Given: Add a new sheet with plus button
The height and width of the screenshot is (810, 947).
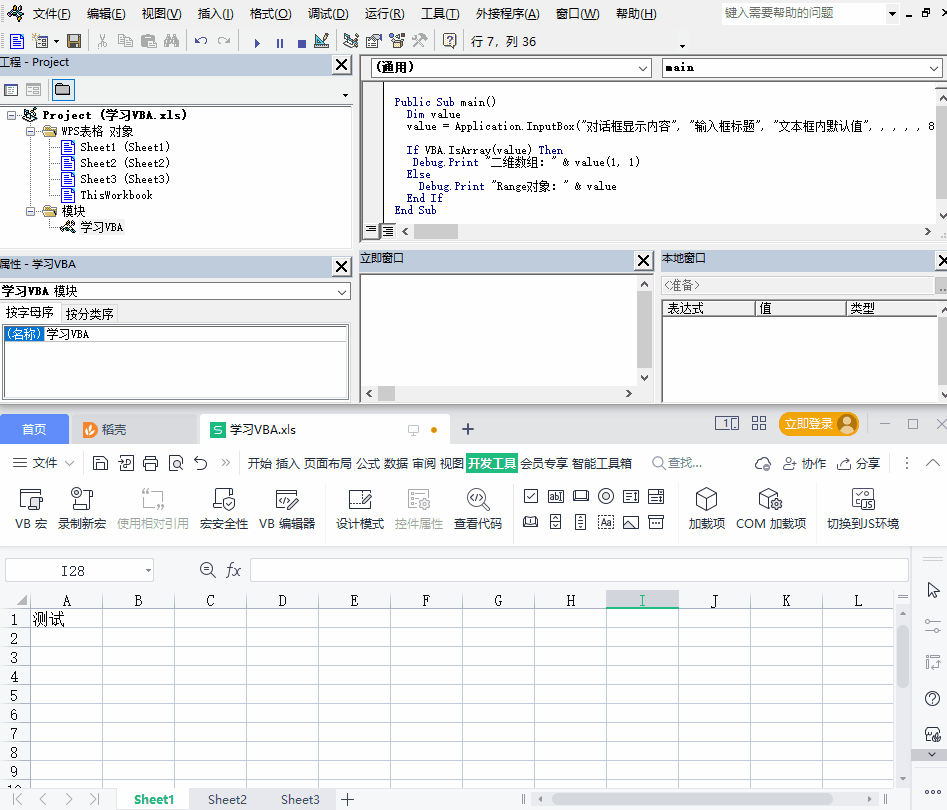Looking at the screenshot, I should pos(347,800).
